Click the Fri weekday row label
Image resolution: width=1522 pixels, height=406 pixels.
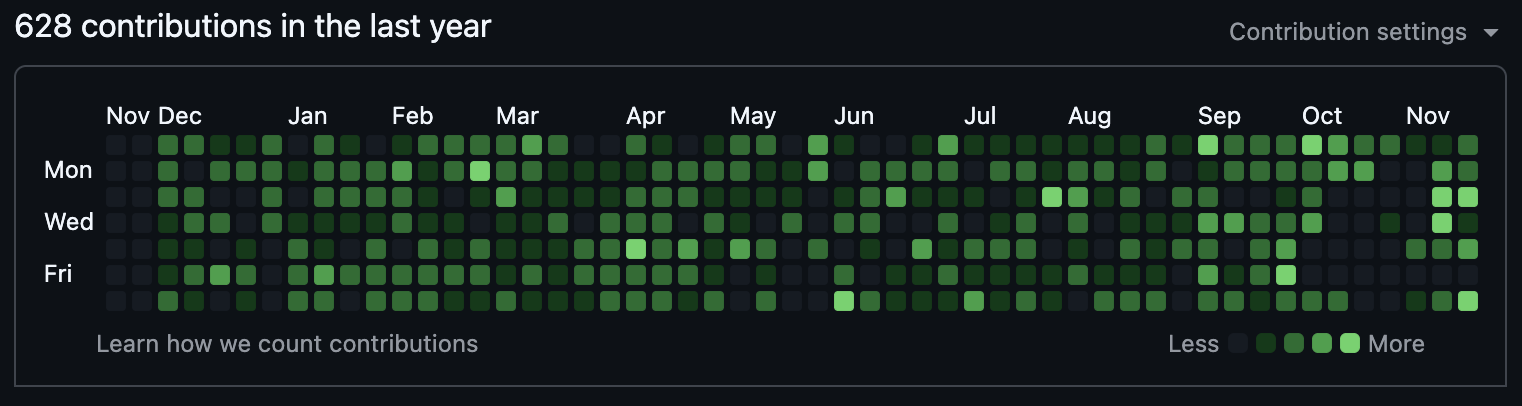59,274
